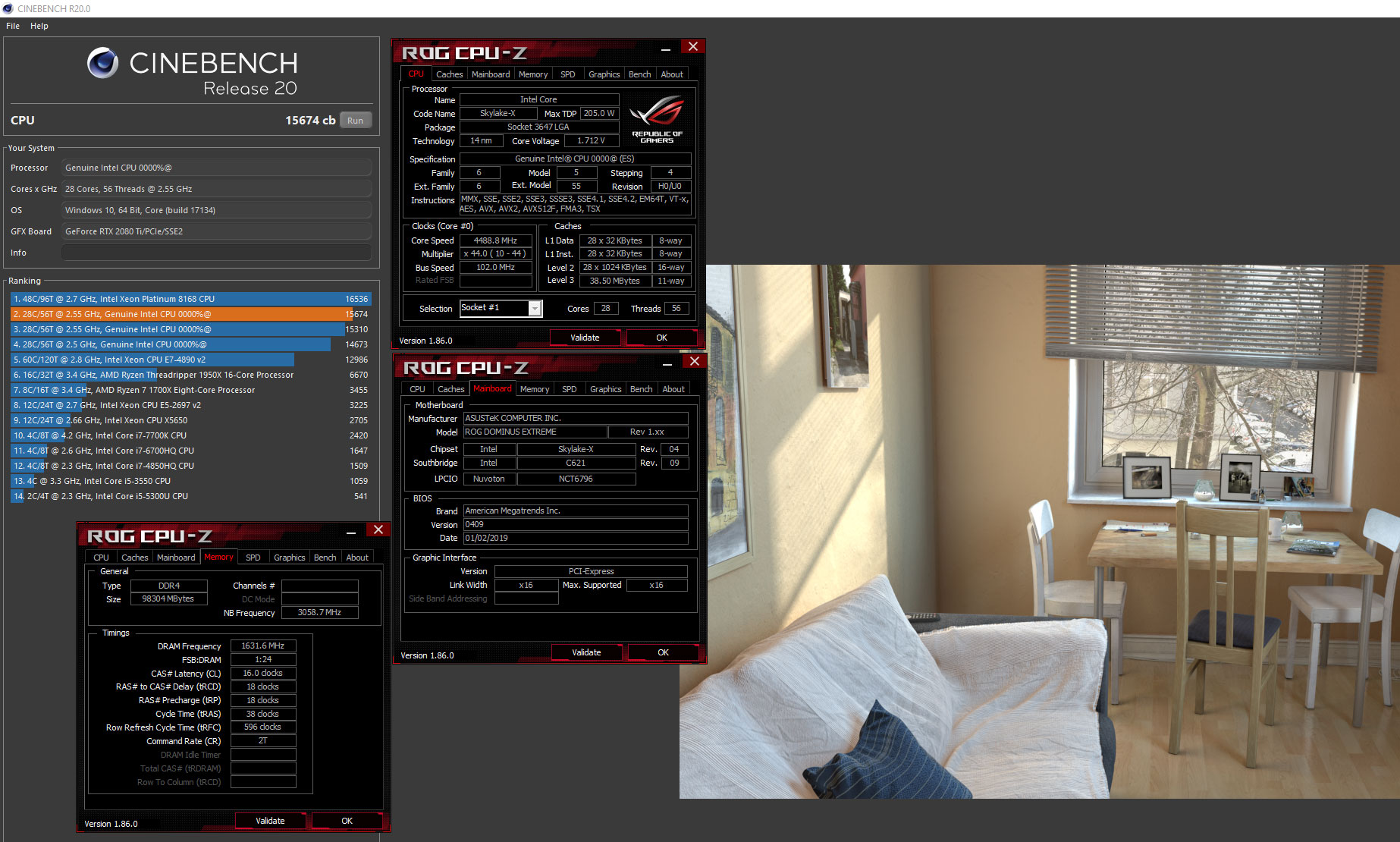1400x842 pixels.
Task: Open Bench tab in top CPU-Z window
Action: click(x=640, y=74)
